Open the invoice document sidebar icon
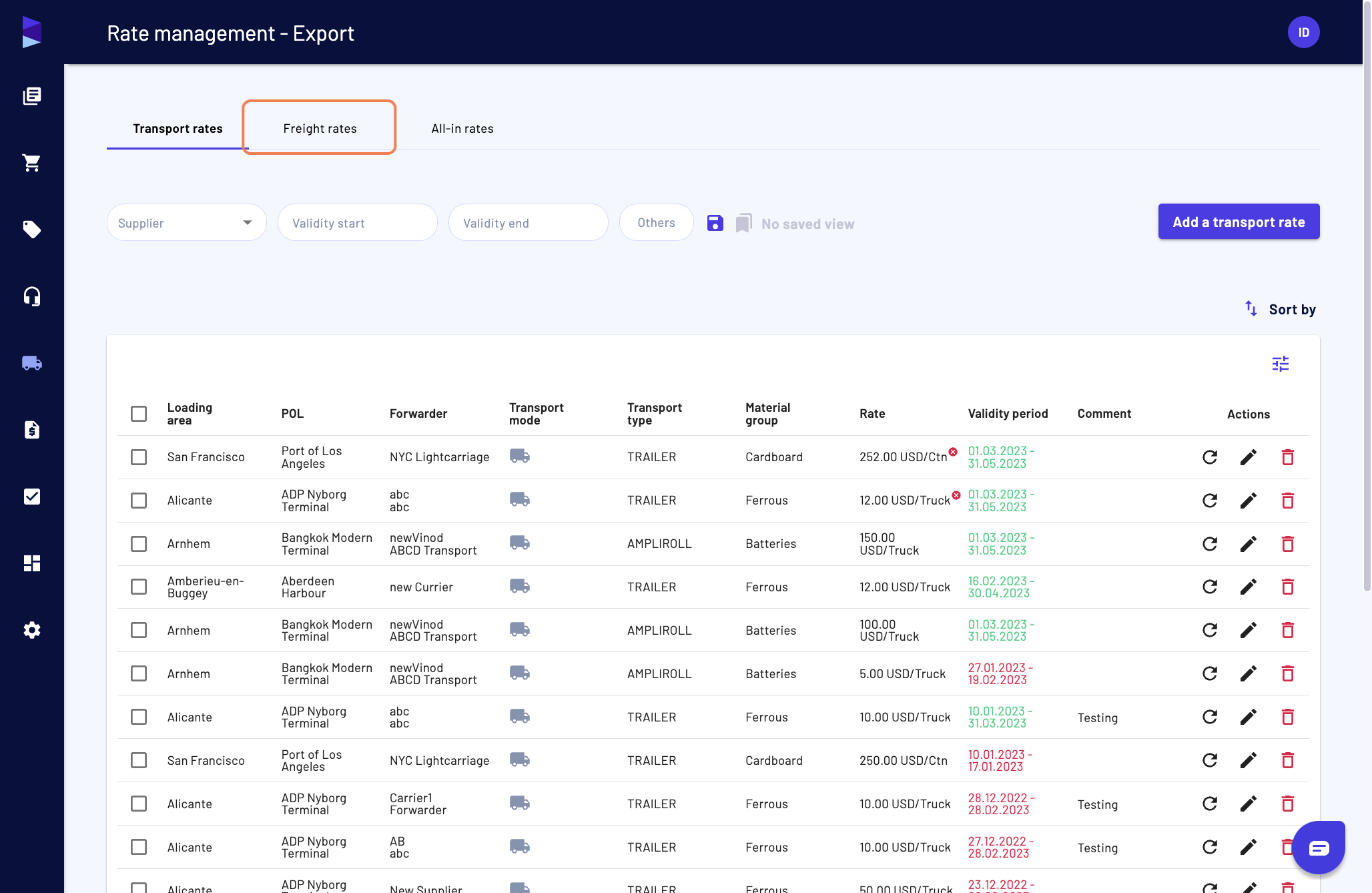 [32, 430]
